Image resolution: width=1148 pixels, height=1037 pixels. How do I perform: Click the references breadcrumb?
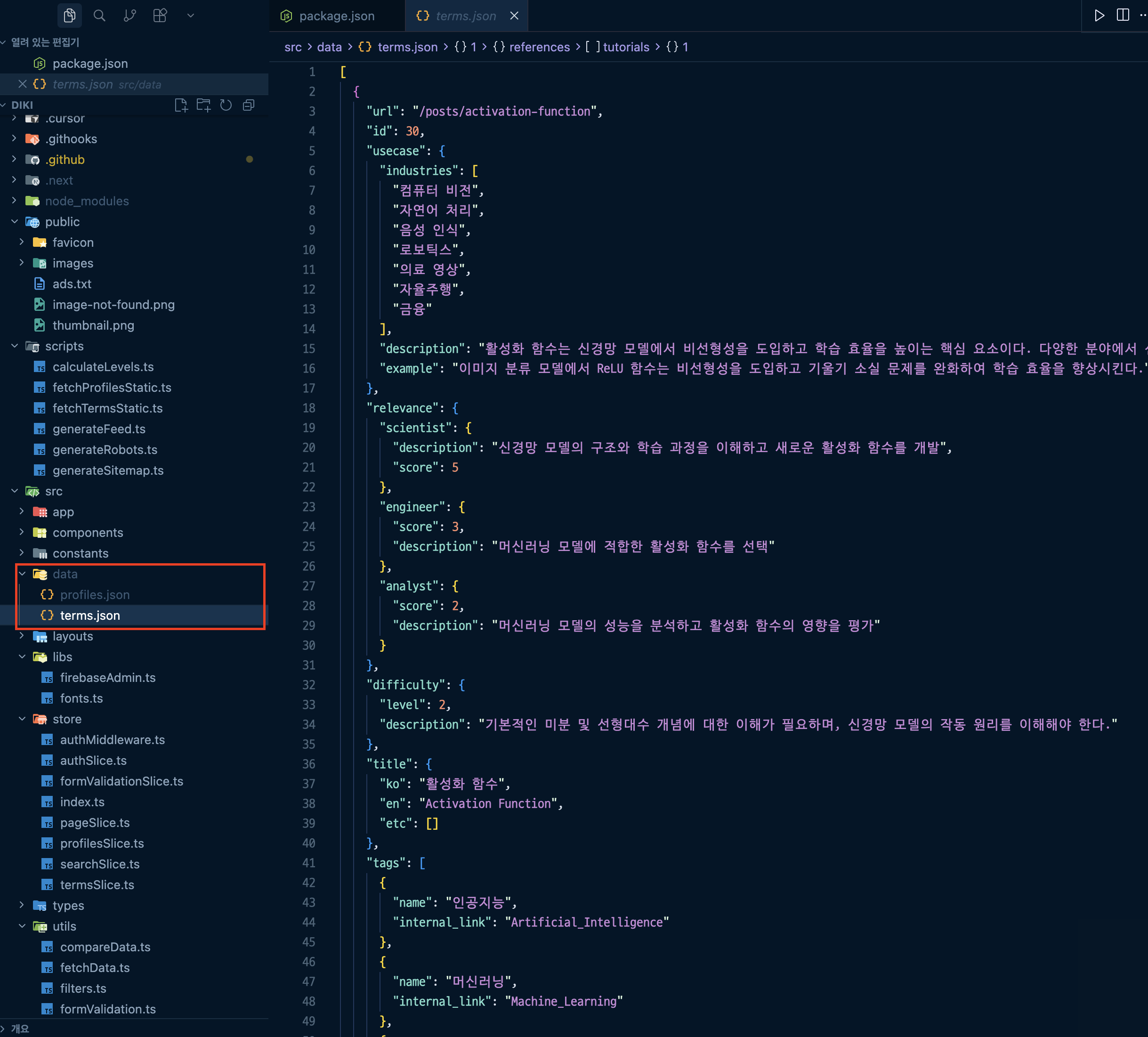pos(539,47)
